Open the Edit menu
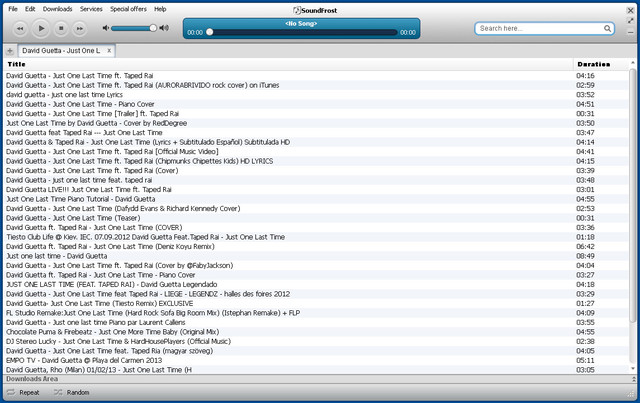This screenshot has width=640, height=403. 30,9
